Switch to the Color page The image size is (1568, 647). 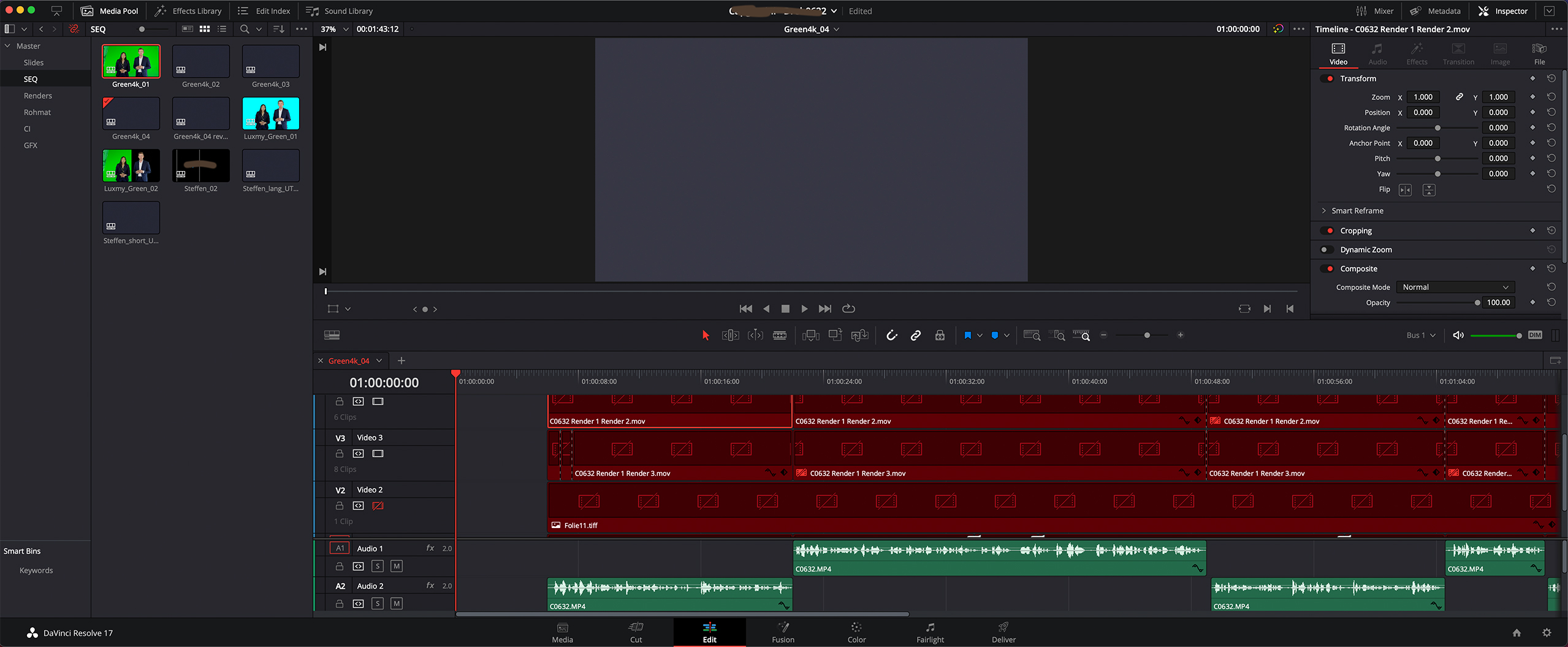[856, 632]
